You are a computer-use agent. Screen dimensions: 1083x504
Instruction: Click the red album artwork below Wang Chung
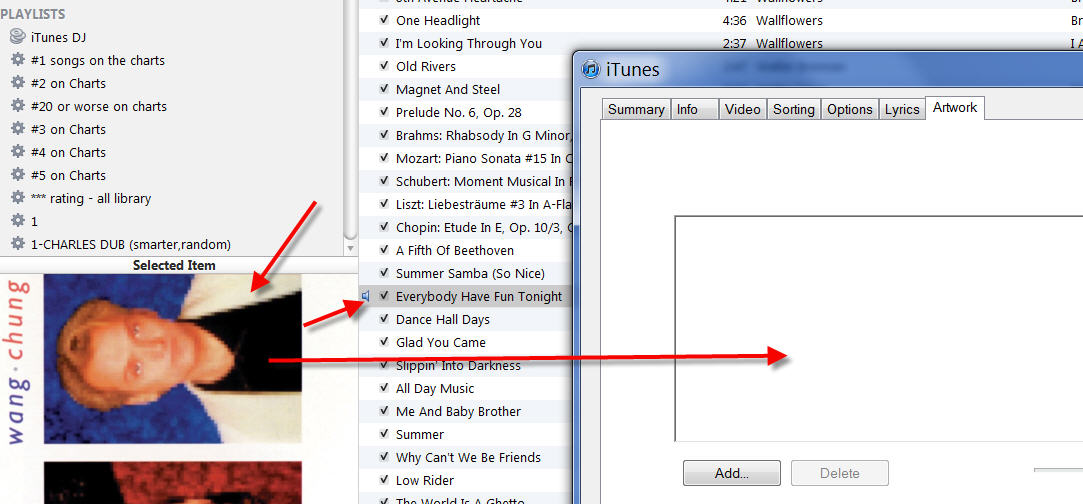click(x=173, y=483)
